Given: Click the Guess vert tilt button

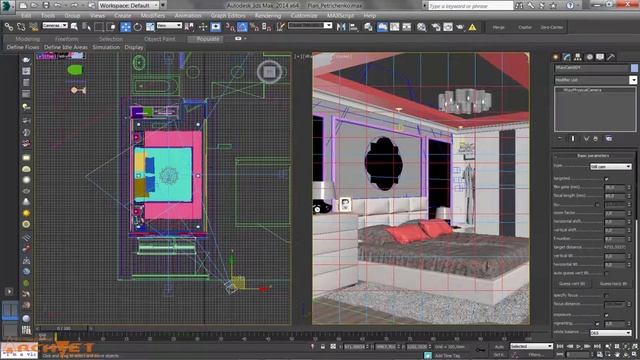Looking at the screenshot, I should tap(572, 284).
